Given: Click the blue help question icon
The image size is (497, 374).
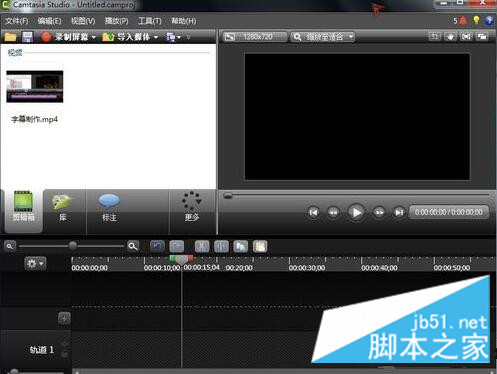Looking at the screenshot, I should point(489,21).
